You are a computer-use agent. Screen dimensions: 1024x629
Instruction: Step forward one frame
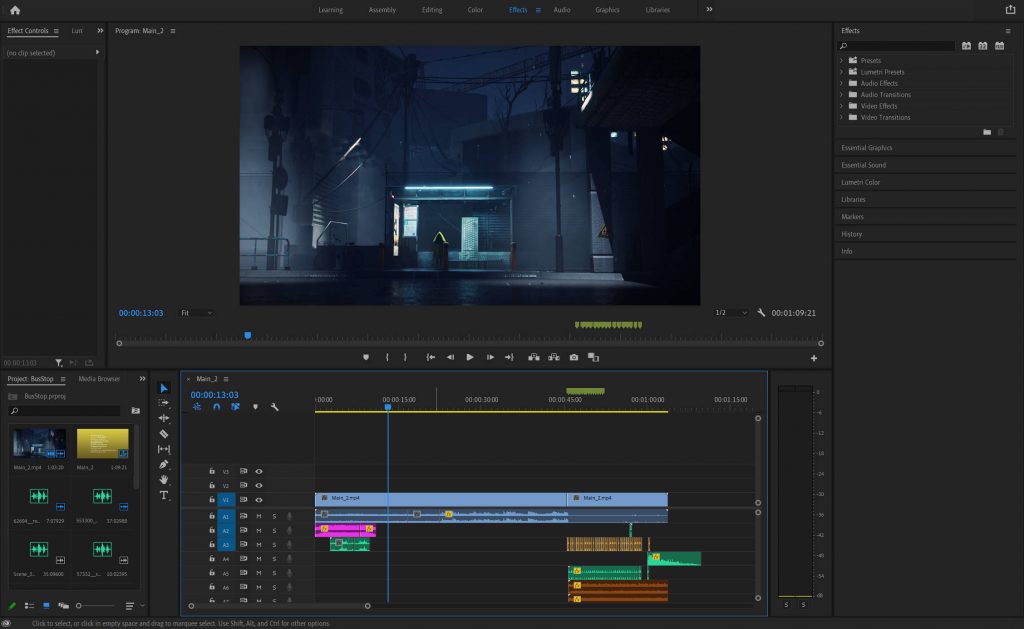490,357
